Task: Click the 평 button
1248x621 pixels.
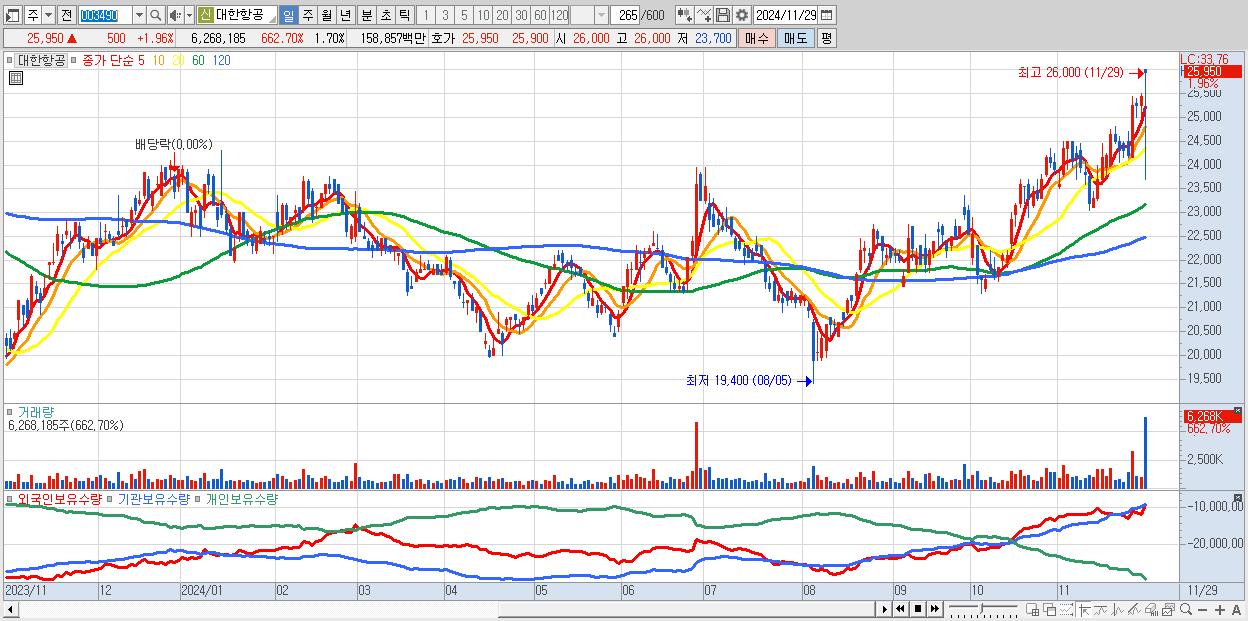Action: (x=826, y=38)
